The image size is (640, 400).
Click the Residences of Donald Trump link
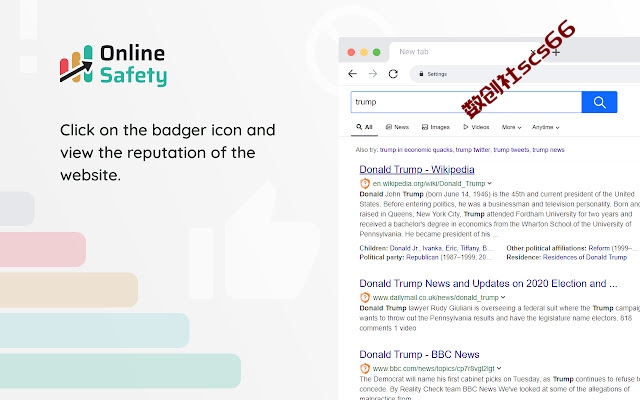point(585,257)
